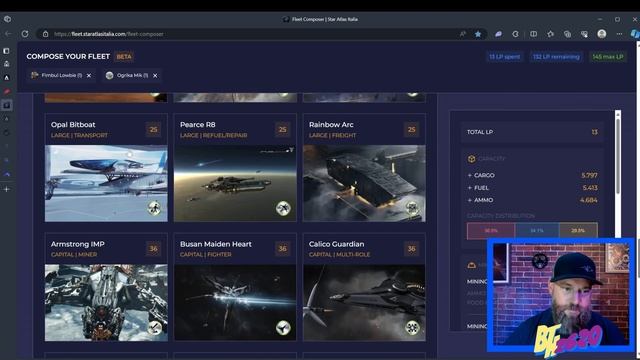Open the browser Favorites list icon
The width and height of the screenshot is (640, 360).
pos(551,34)
